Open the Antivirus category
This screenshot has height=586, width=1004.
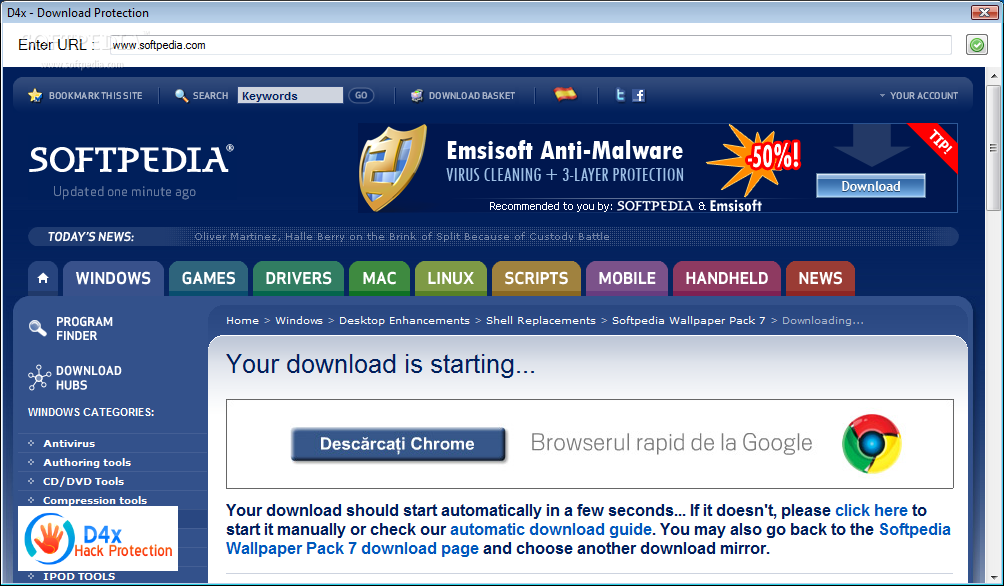pos(69,443)
